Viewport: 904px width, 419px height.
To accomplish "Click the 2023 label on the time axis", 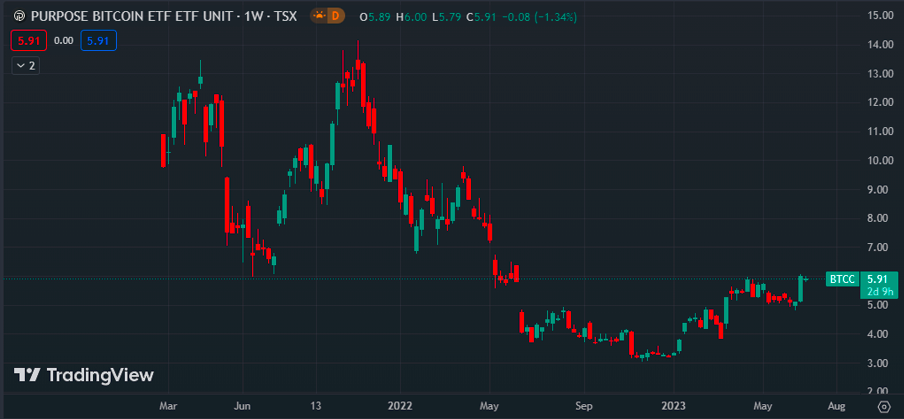I will [674, 406].
